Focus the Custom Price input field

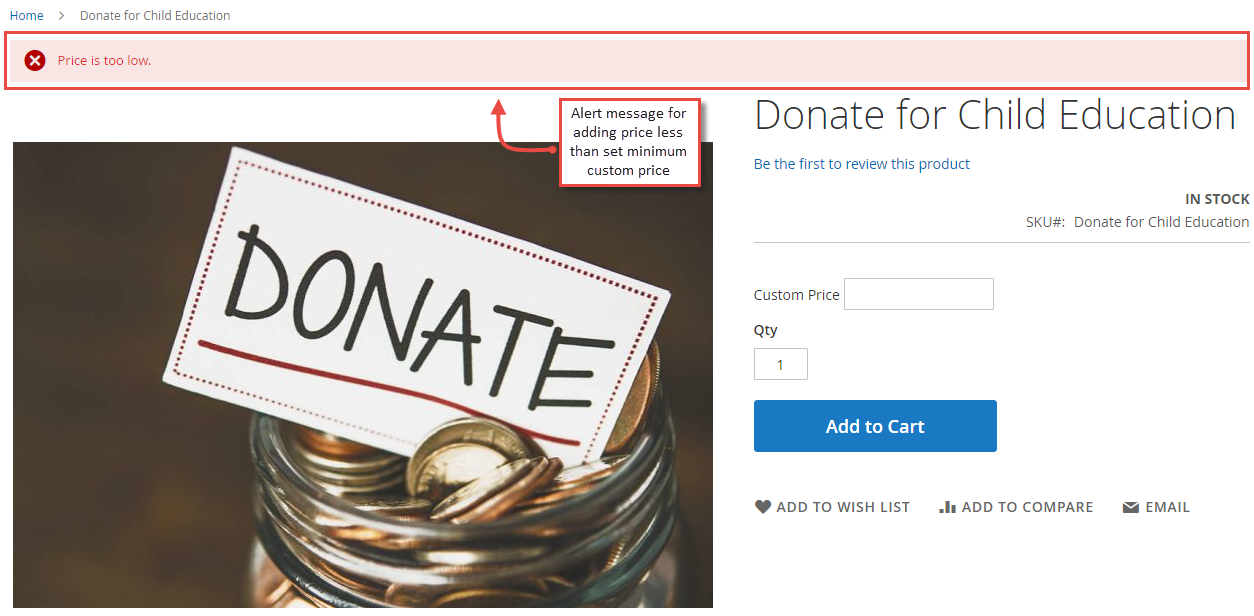pos(919,294)
